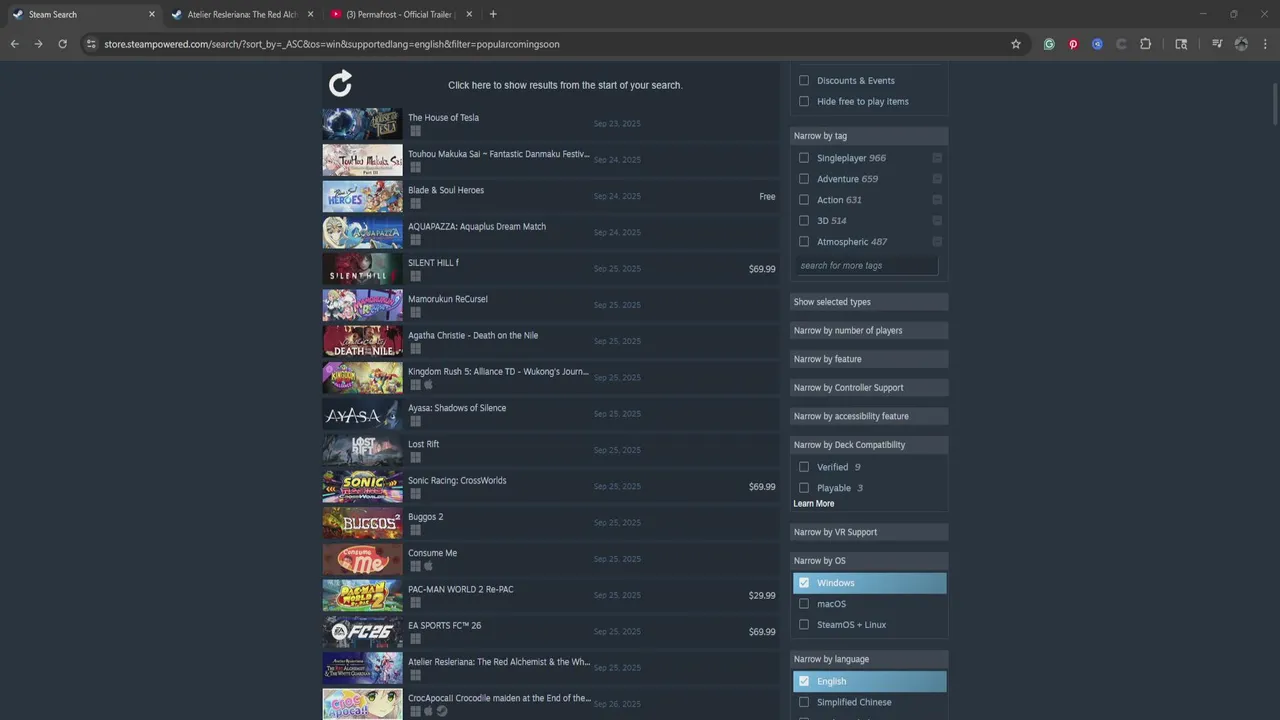Screen dimensions: 1280x720
Task: Open a new tab with the plus icon
Action: point(493,14)
